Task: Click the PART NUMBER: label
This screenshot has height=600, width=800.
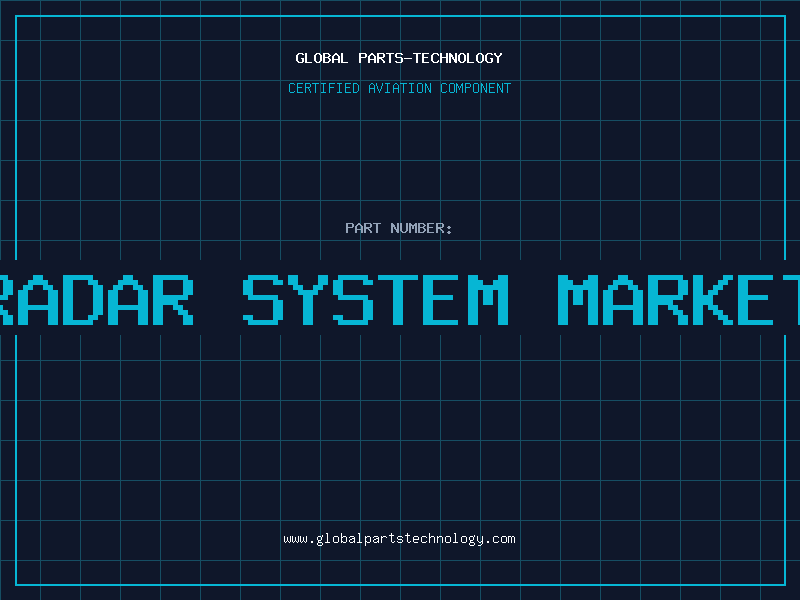Action: [399, 228]
